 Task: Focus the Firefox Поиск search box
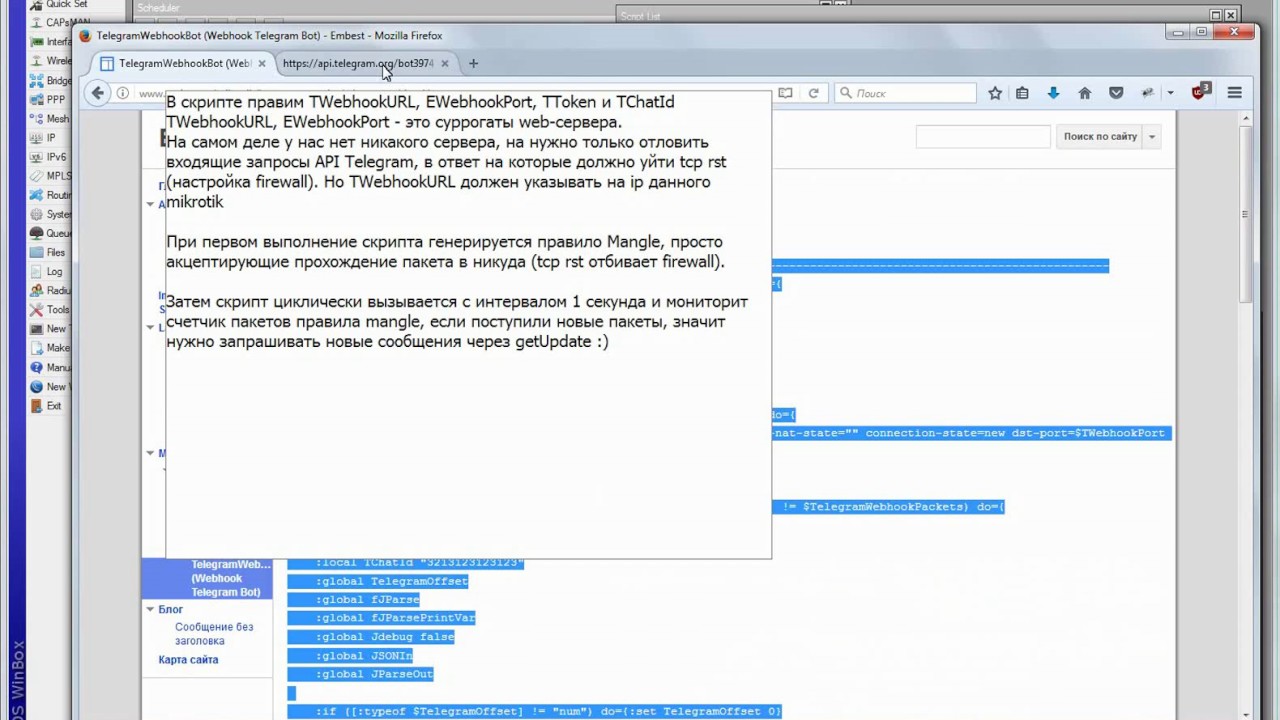pos(905,93)
